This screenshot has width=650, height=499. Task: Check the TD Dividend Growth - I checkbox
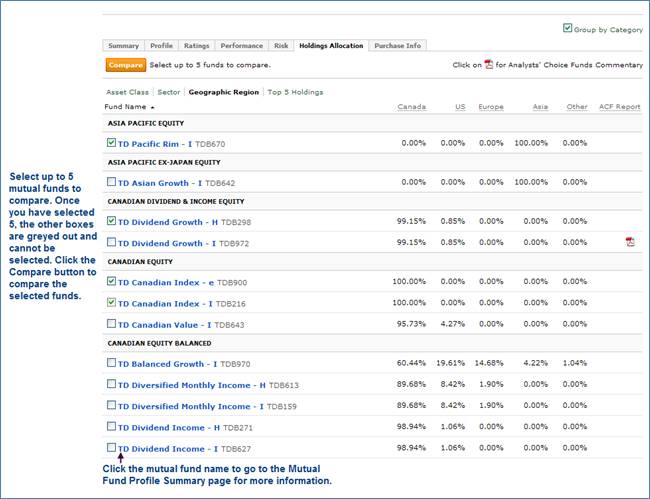[111, 242]
